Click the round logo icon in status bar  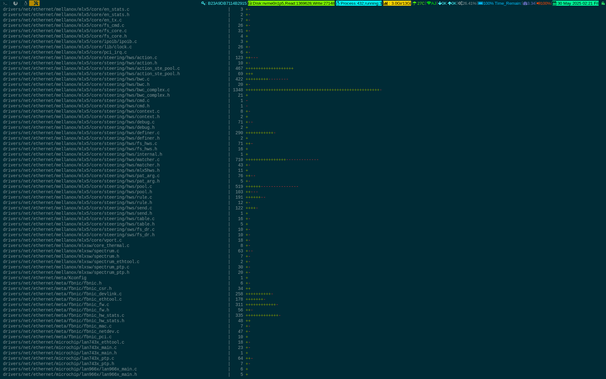(x=15, y=3)
